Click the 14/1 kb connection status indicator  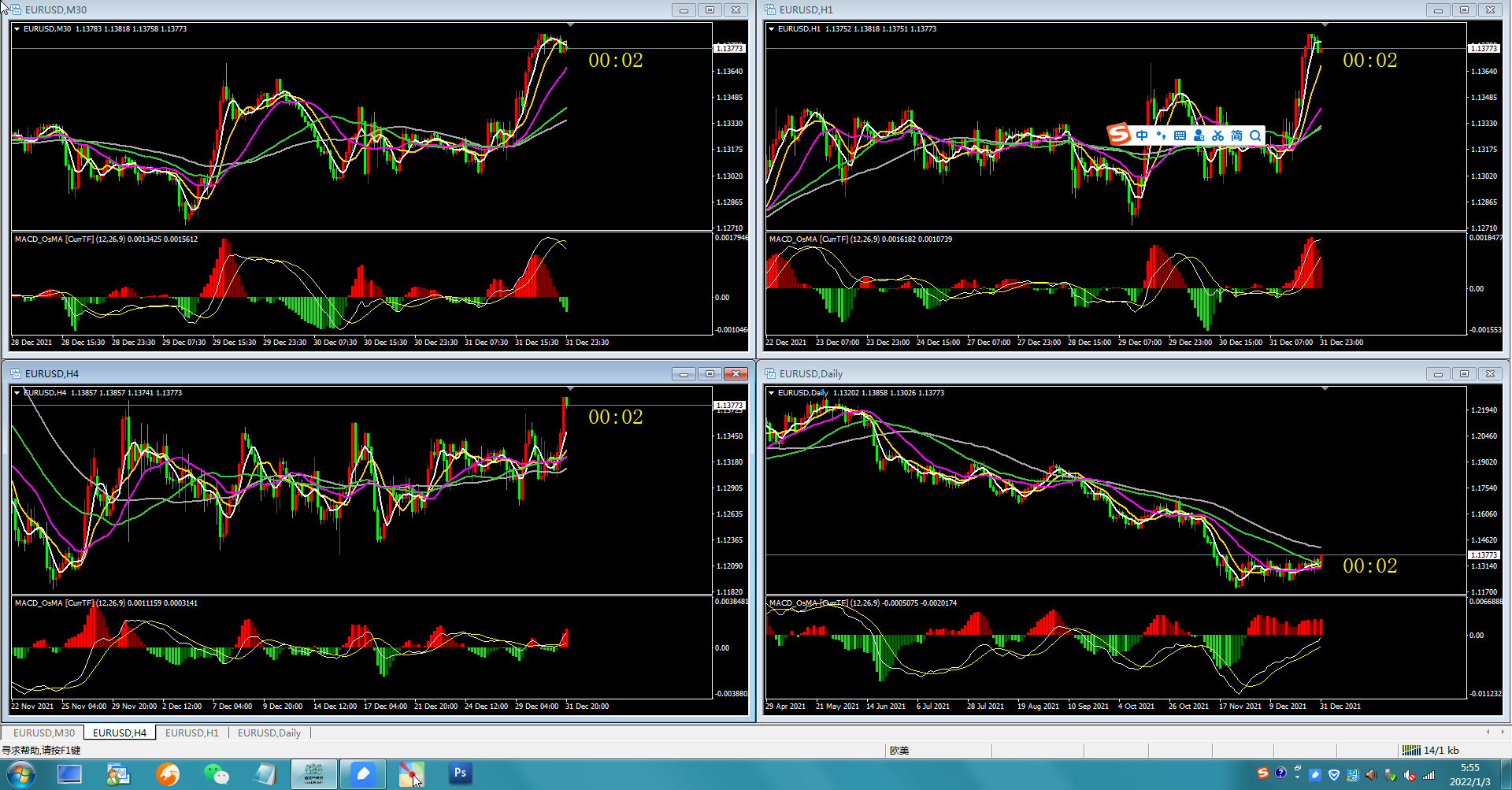pyautogui.click(x=1431, y=750)
